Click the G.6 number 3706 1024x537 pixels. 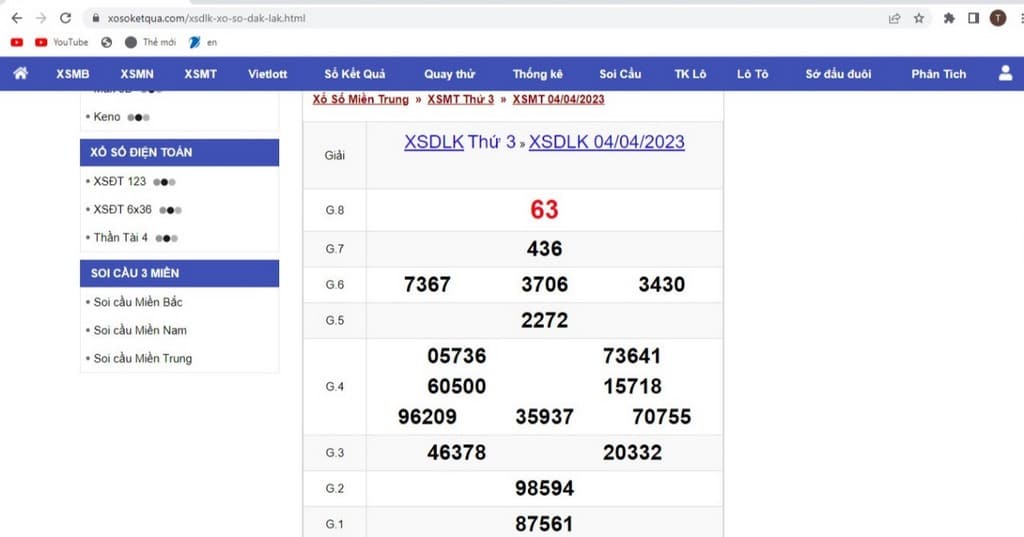point(544,284)
